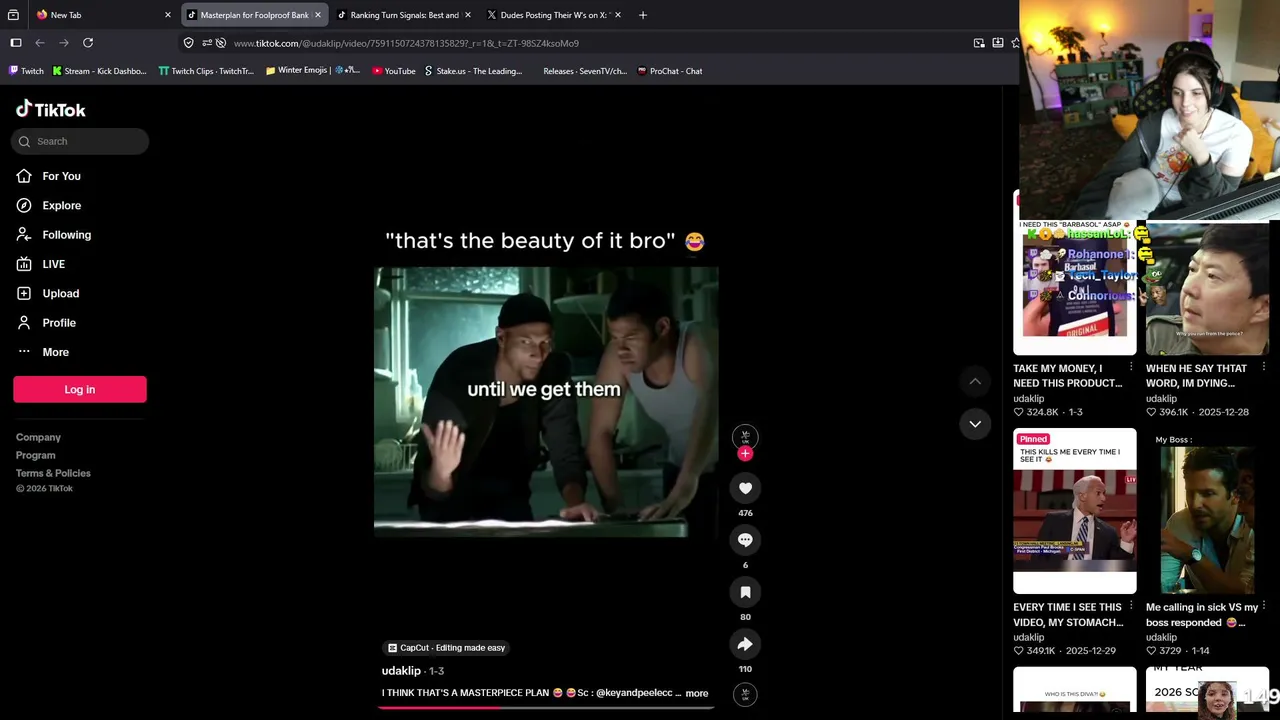Open 'TAKE MY MONEY' Barbasol video thumbnail

click(1075, 287)
